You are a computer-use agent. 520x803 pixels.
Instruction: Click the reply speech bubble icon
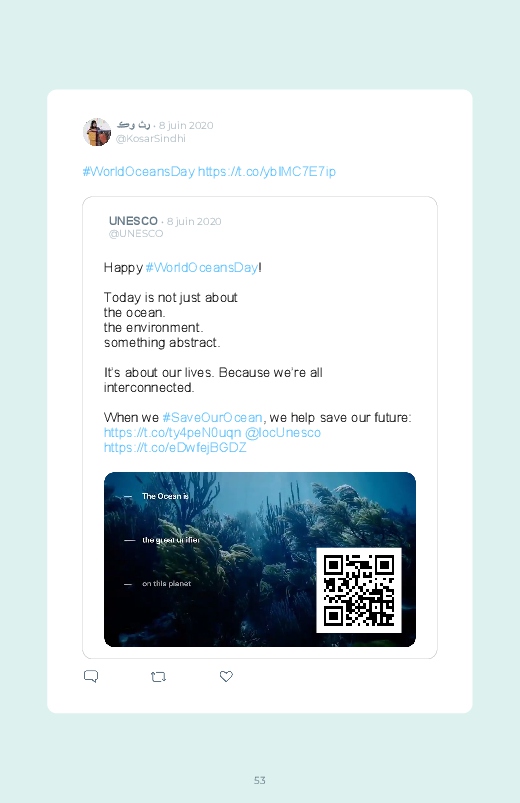point(91,677)
